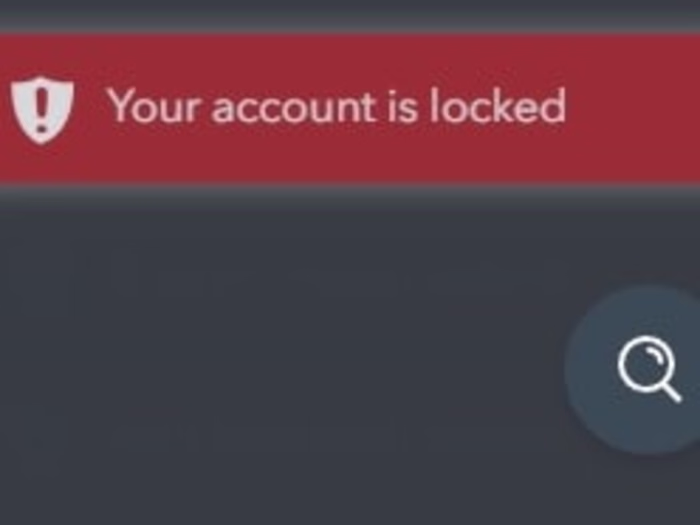The image size is (700, 525).
Task: Activate the floating search icon button
Action: (633, 370)
